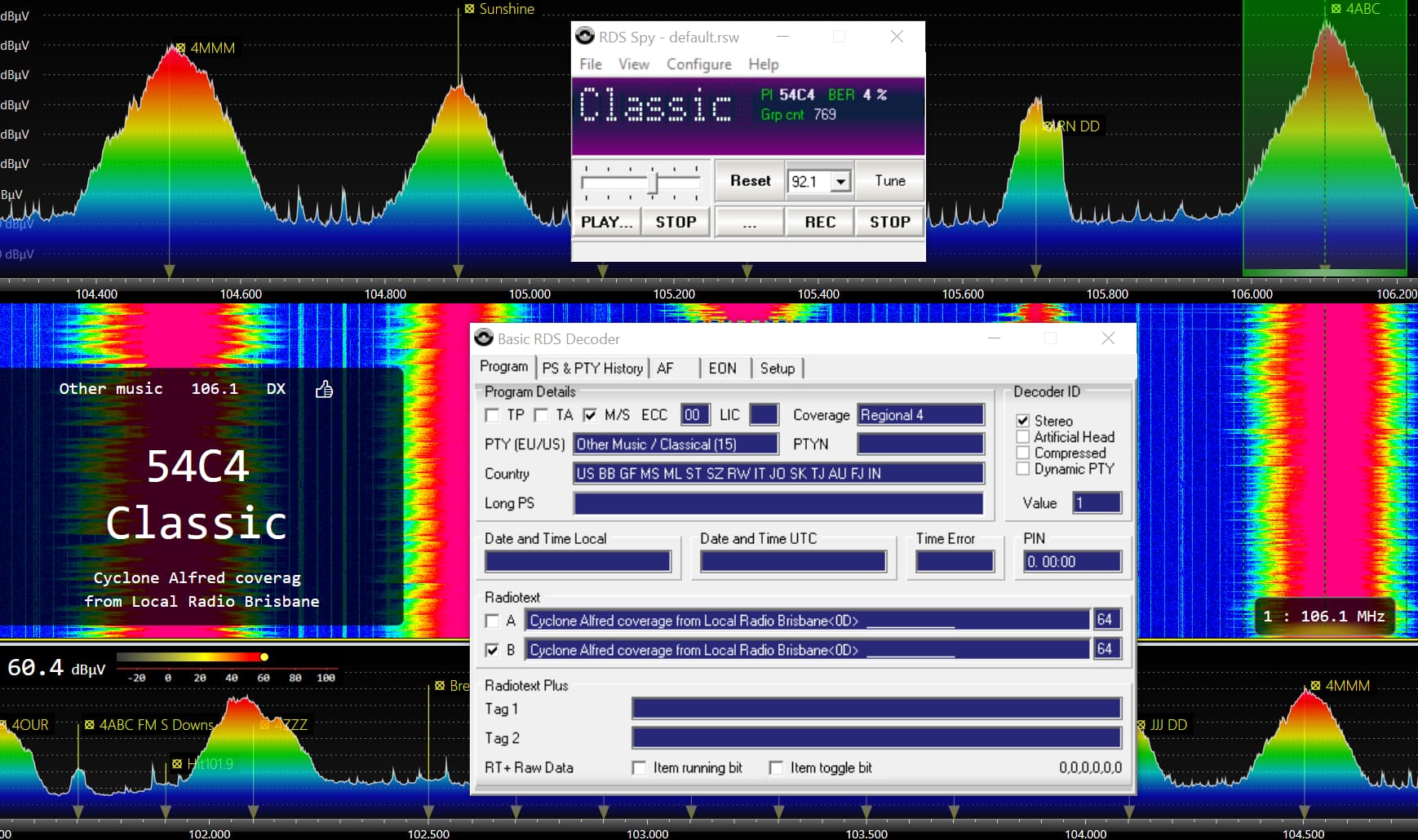The image size is (1418, 840).
Task: Click the Hit101.9 station marker icon
Action: tap(177, 763)
